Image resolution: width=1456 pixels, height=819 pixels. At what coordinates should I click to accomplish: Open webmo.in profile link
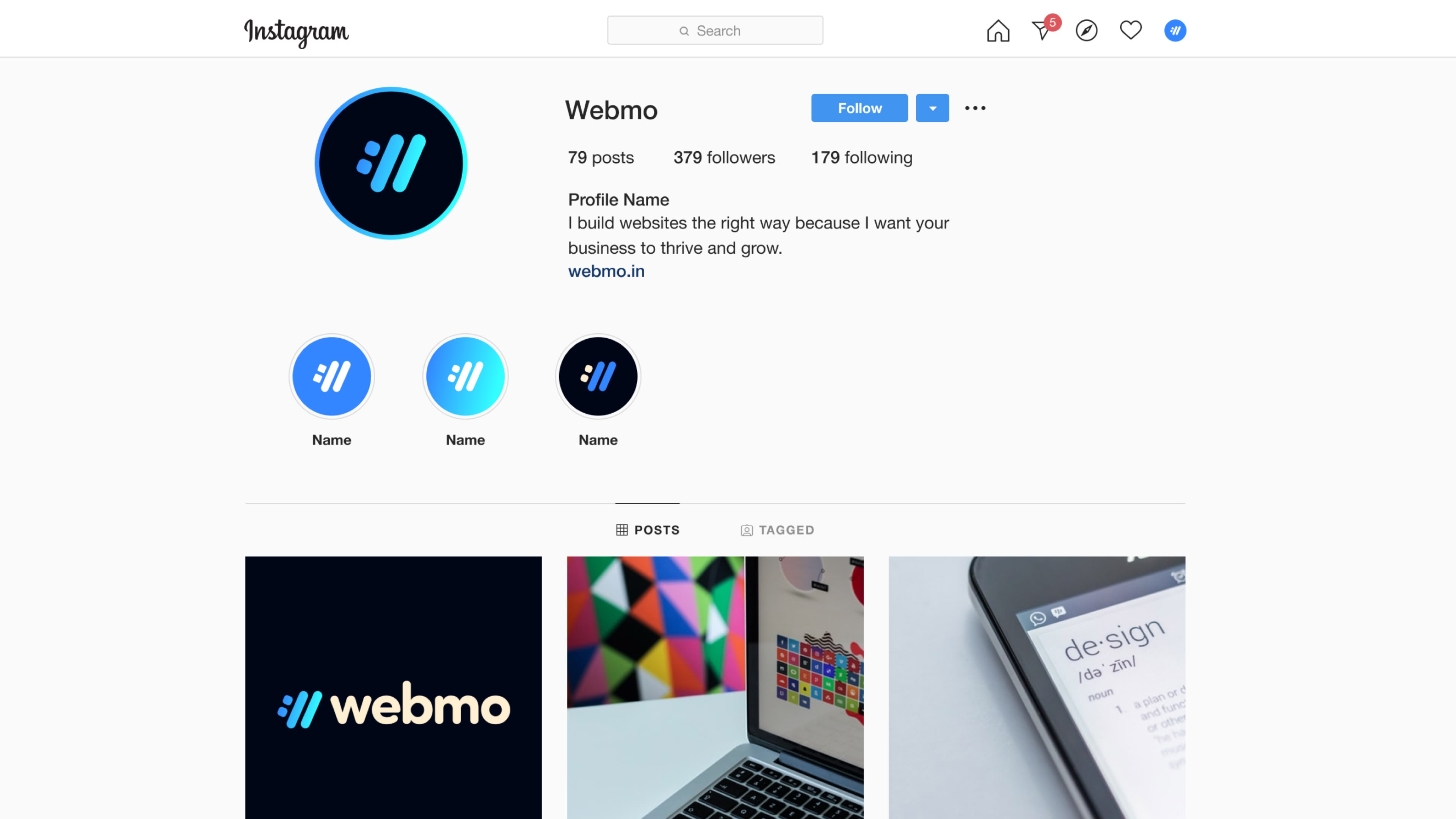point(606,271)
